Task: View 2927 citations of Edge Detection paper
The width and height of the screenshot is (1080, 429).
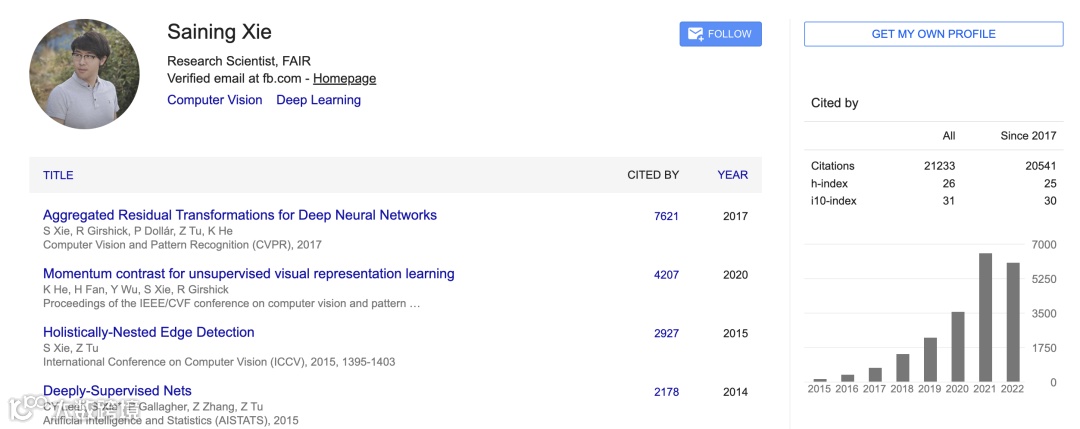Action: (666, 333)
